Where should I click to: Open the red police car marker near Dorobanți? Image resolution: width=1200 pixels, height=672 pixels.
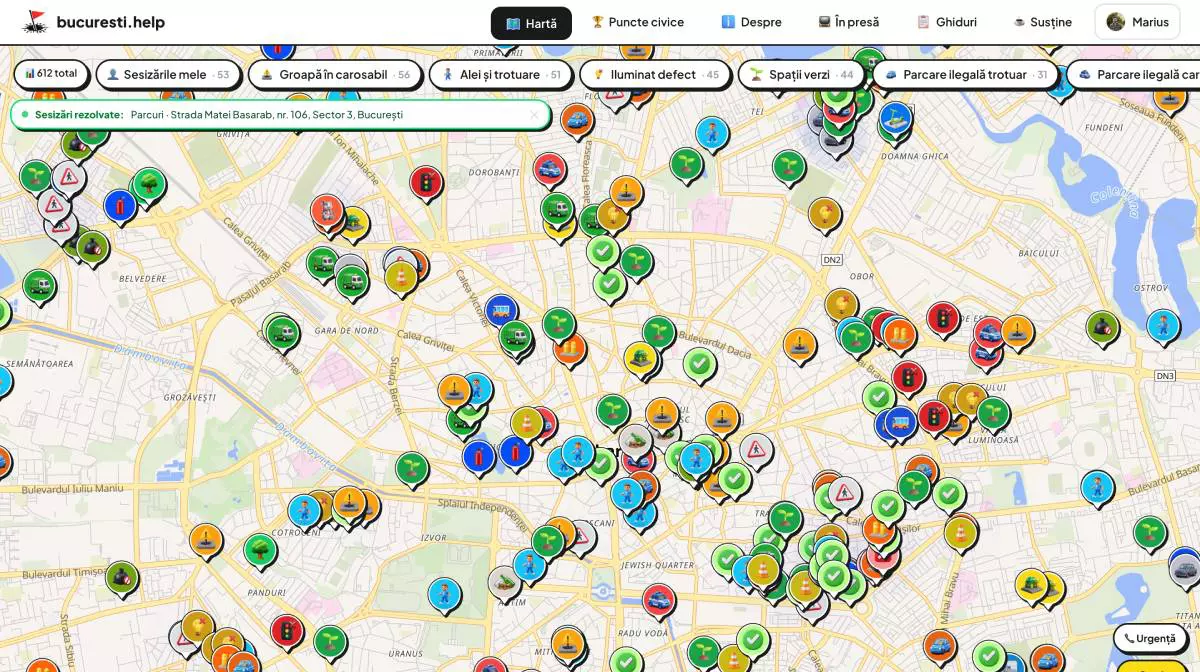point(549,169)
